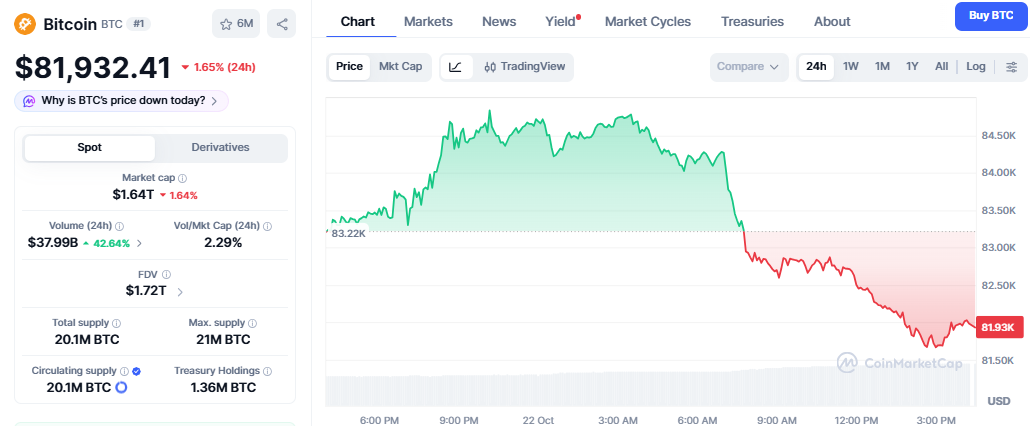Click Max. supply info icon
This screenshot has width=1030, height=426.
click(253, 323)
